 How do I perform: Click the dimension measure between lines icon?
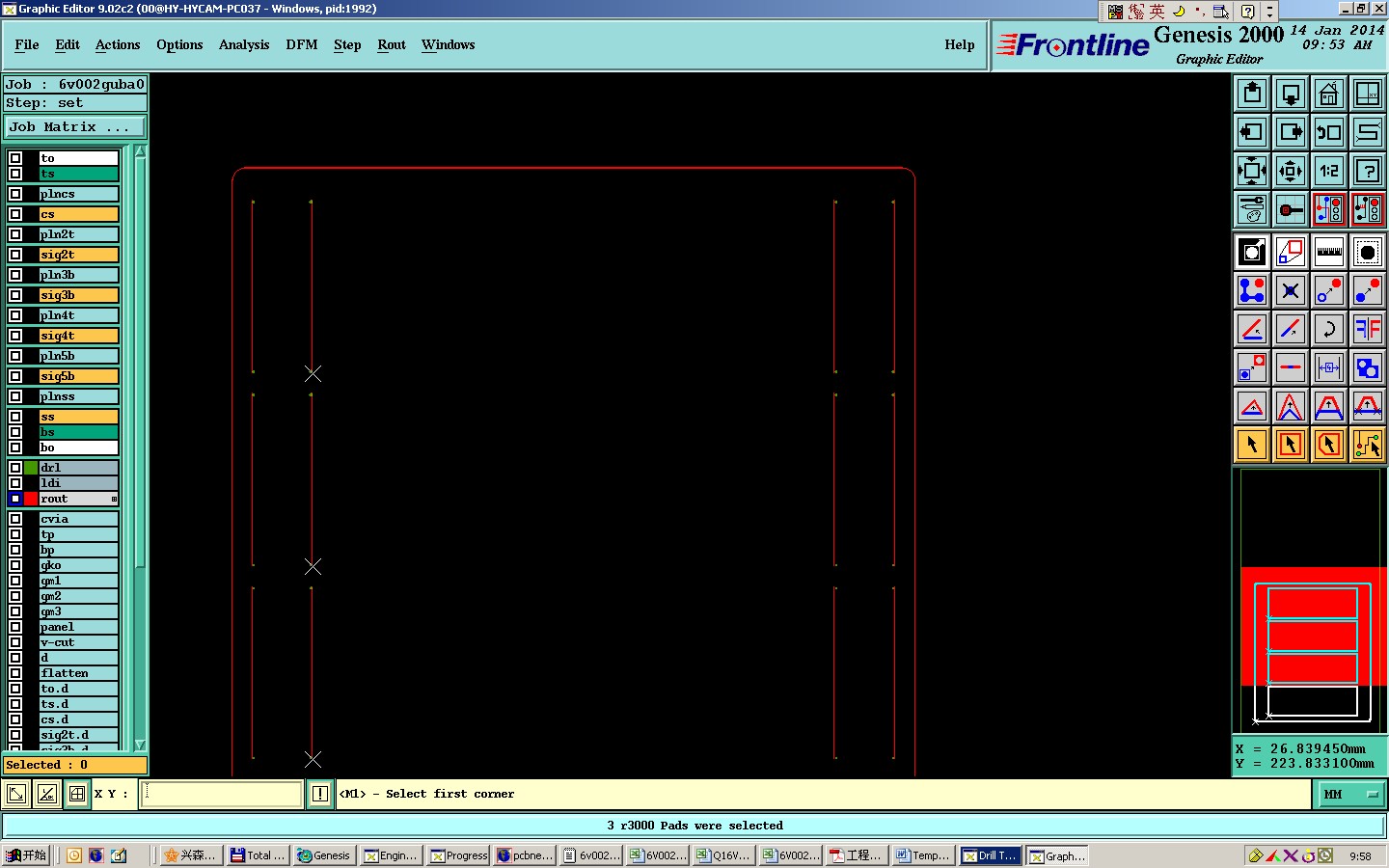pos(1329,367)
